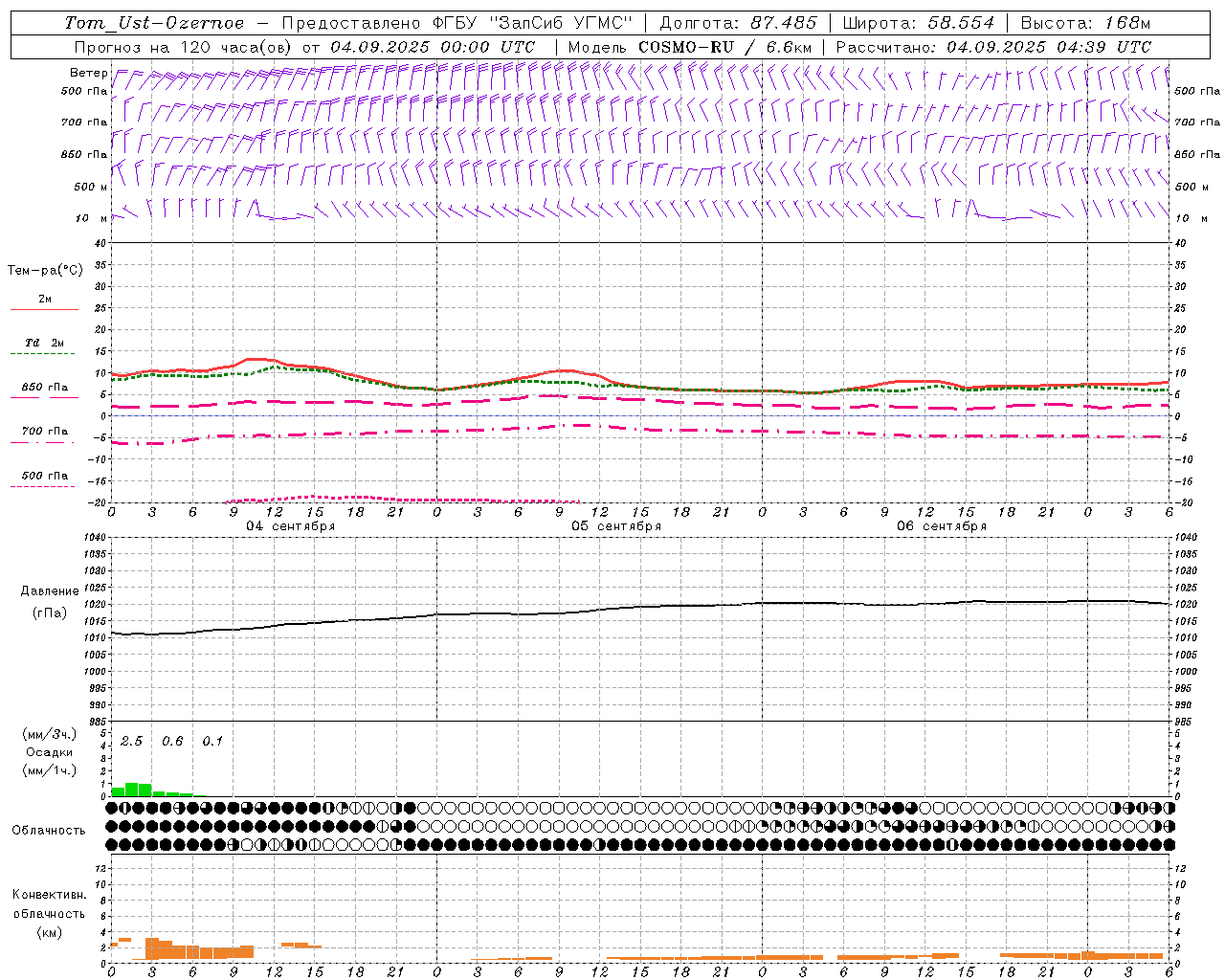Click the precipitation total "0.6"
The height and width of the screenshot is (980, 1225).
pyautogui.click(x=172, y=741)
